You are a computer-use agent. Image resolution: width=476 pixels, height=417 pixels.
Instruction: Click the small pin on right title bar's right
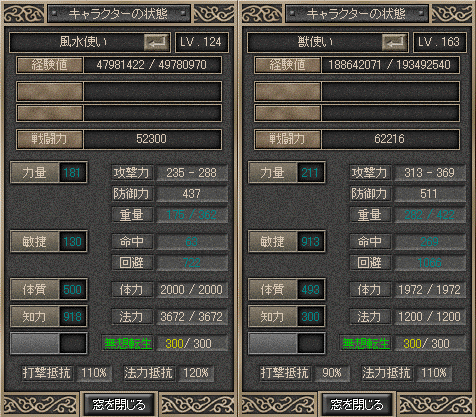[421, 13]
